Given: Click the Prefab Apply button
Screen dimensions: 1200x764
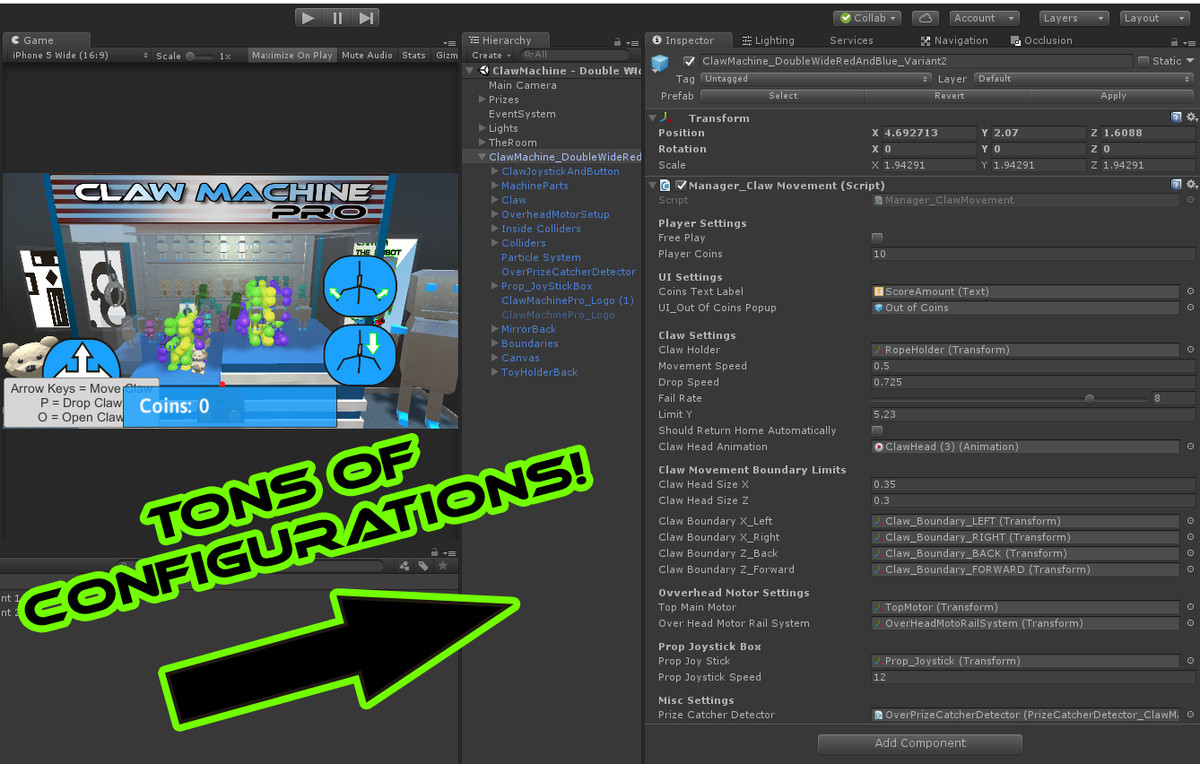Looking at the screenshot, I should click(1113, 96).
